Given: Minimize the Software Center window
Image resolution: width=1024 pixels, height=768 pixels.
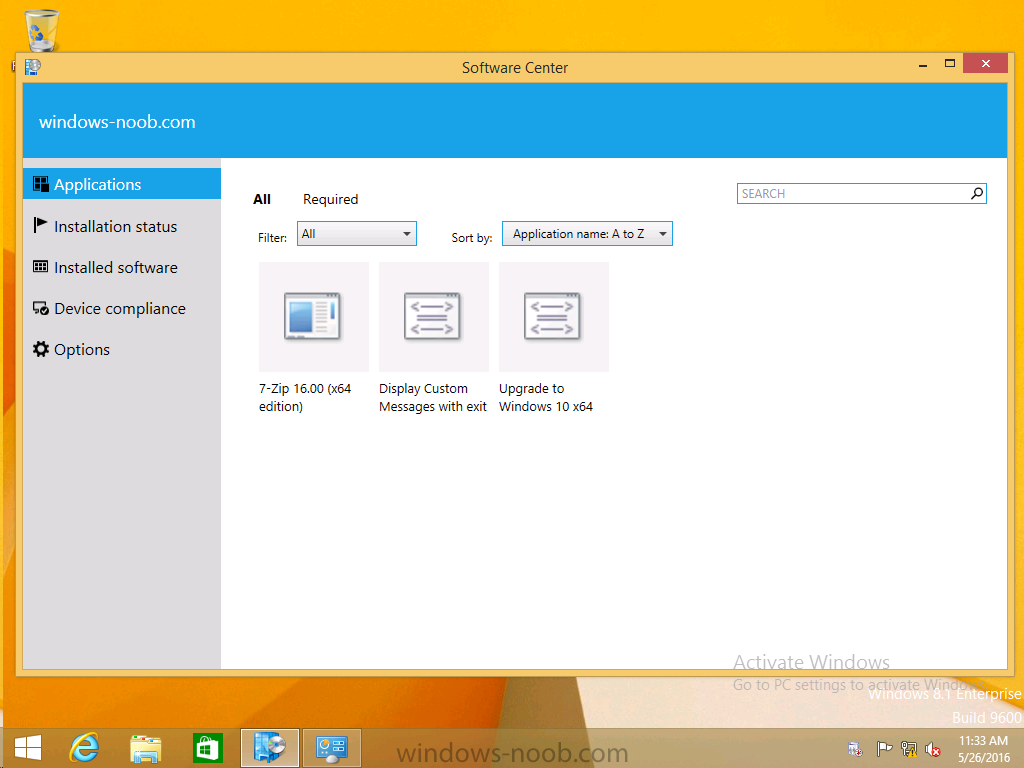Looking at the screenshot, I should [923, 65].
